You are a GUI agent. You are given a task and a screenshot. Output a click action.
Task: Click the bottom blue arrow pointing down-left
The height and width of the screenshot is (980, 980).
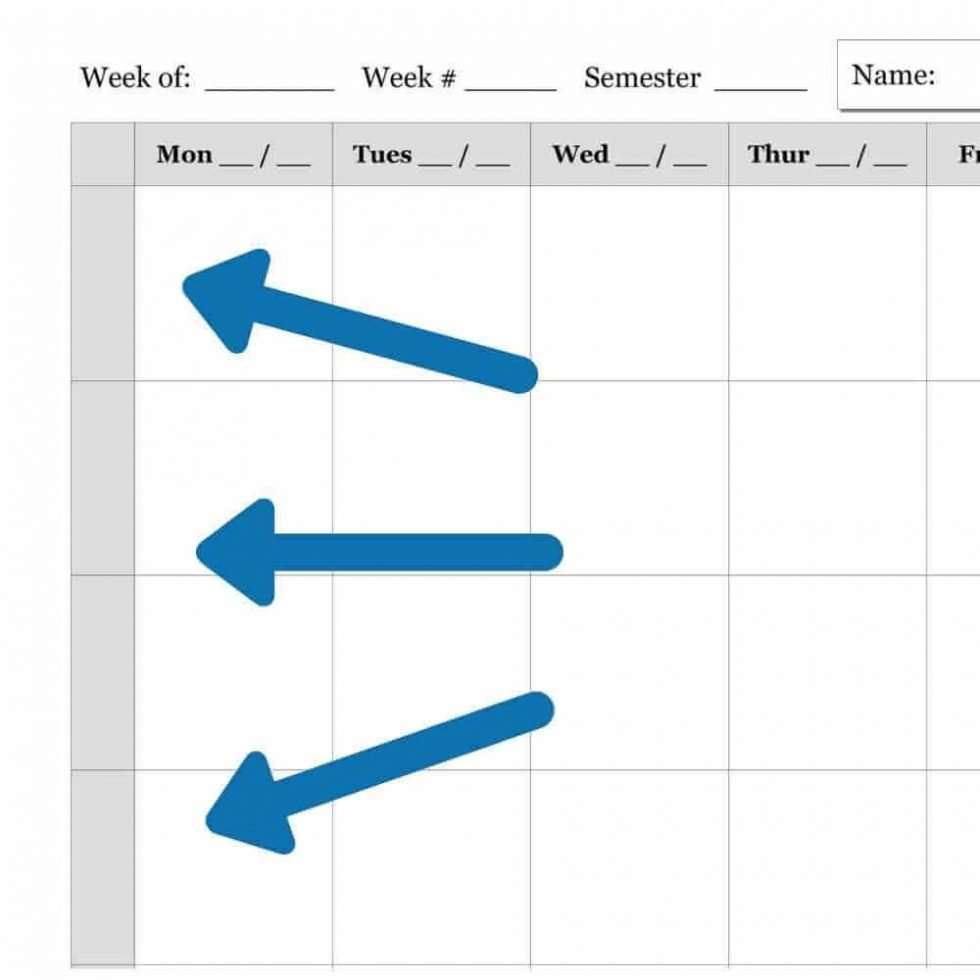pyautogui.click(x=378, y=762)
